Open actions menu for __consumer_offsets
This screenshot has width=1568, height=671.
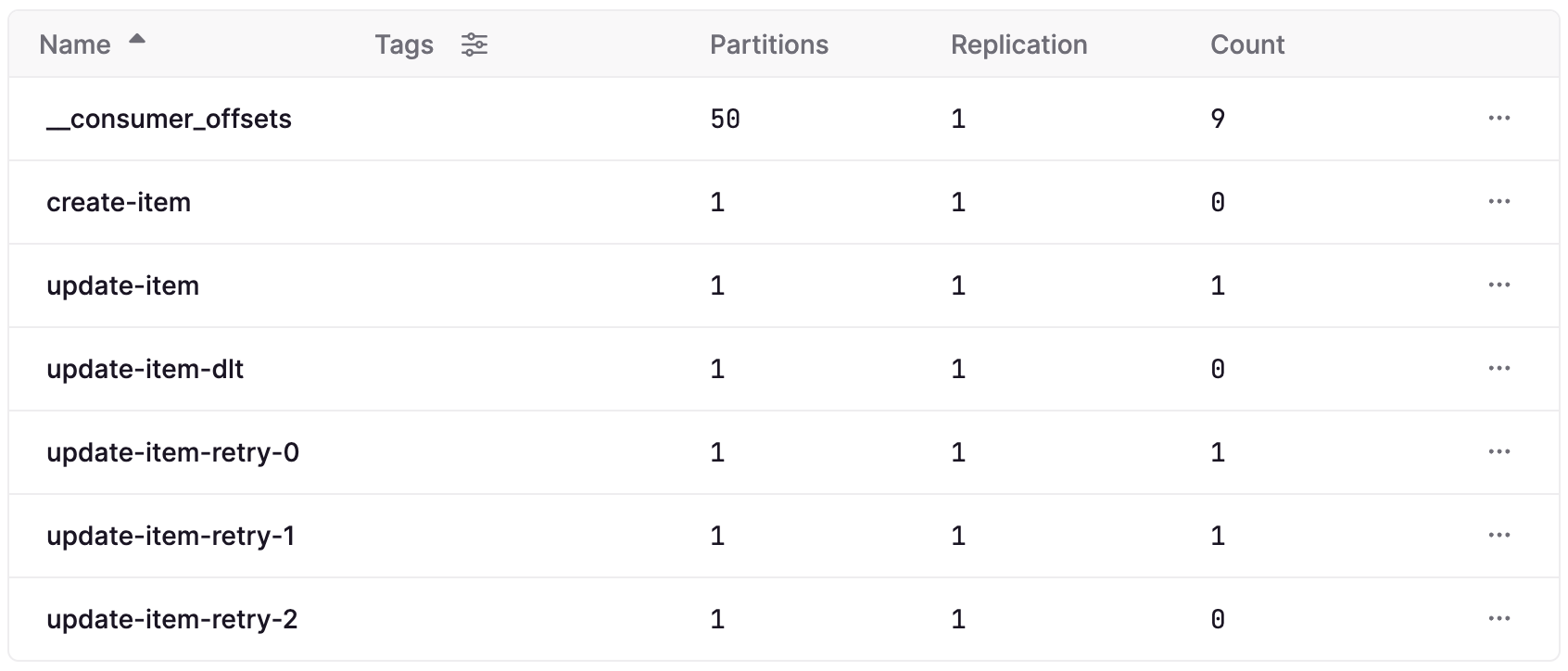pyautogui.click(x=1498, y=119)
